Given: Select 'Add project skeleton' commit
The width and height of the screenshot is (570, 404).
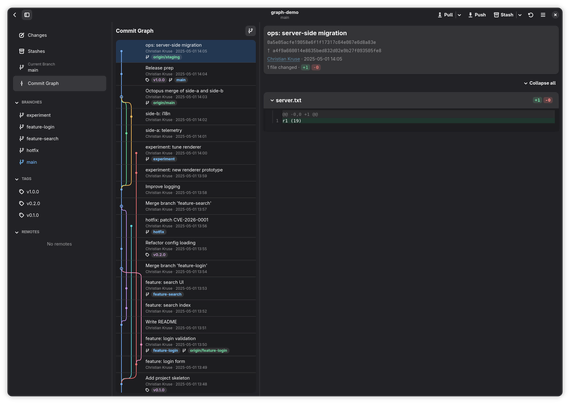Looking at the screenshot, I should click(186, 384).
